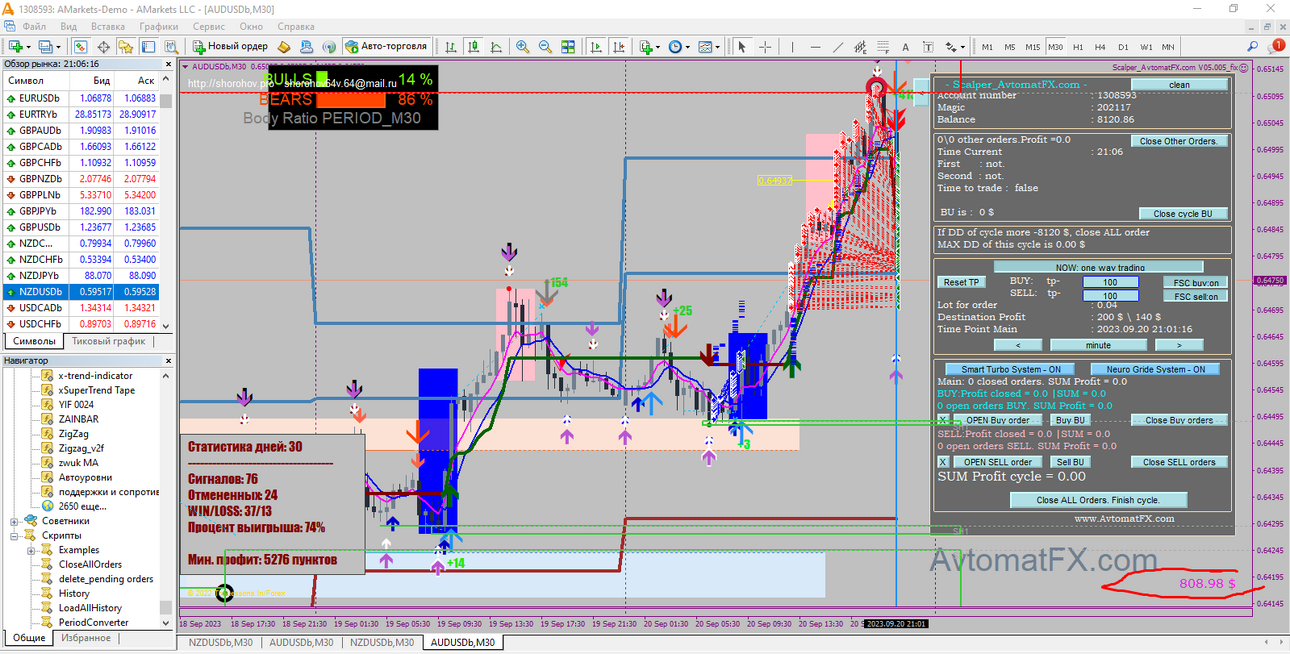
Task: Select bar chart display icon
Action: pyautogui.click(x=451, y=46)
